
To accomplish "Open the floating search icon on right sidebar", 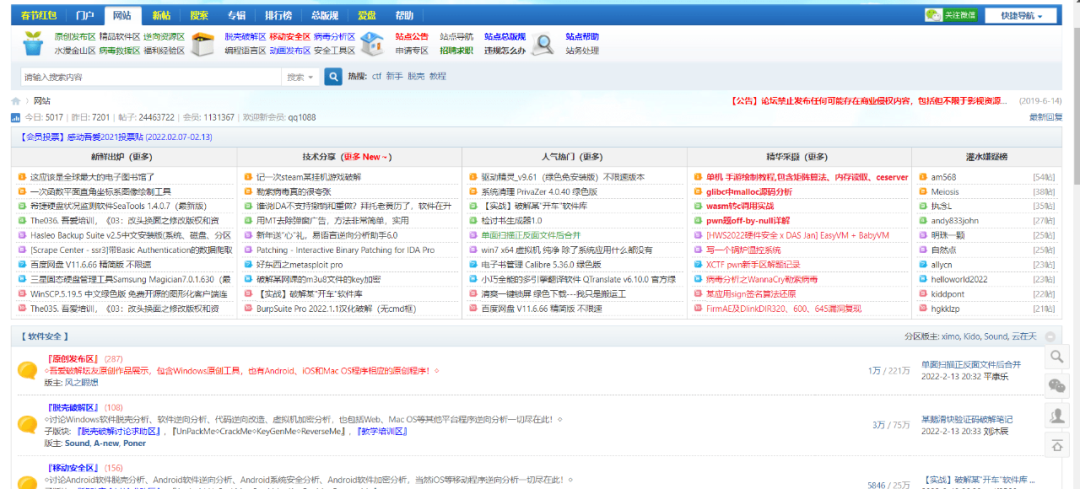I will pos(1057,357).
